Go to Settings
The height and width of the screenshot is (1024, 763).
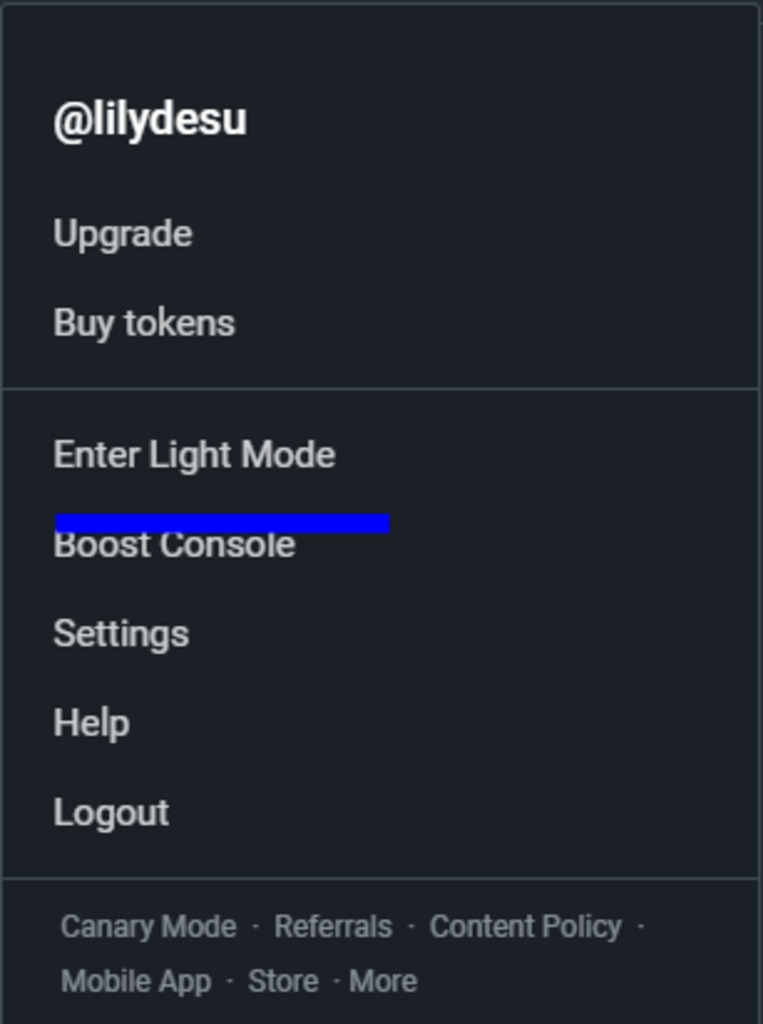pyautogui.click(x=121, y=634)
